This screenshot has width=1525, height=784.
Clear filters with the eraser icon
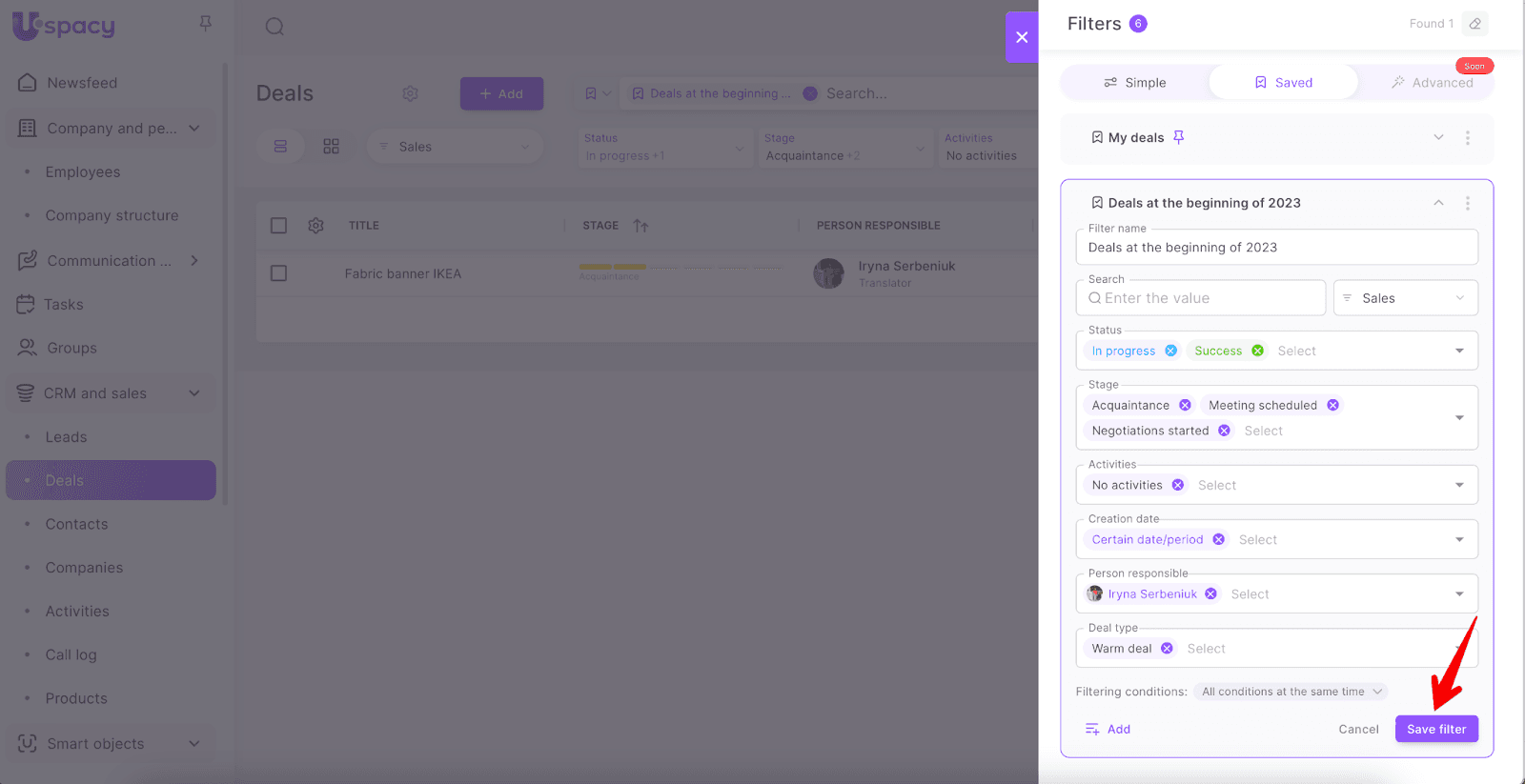1474,24
